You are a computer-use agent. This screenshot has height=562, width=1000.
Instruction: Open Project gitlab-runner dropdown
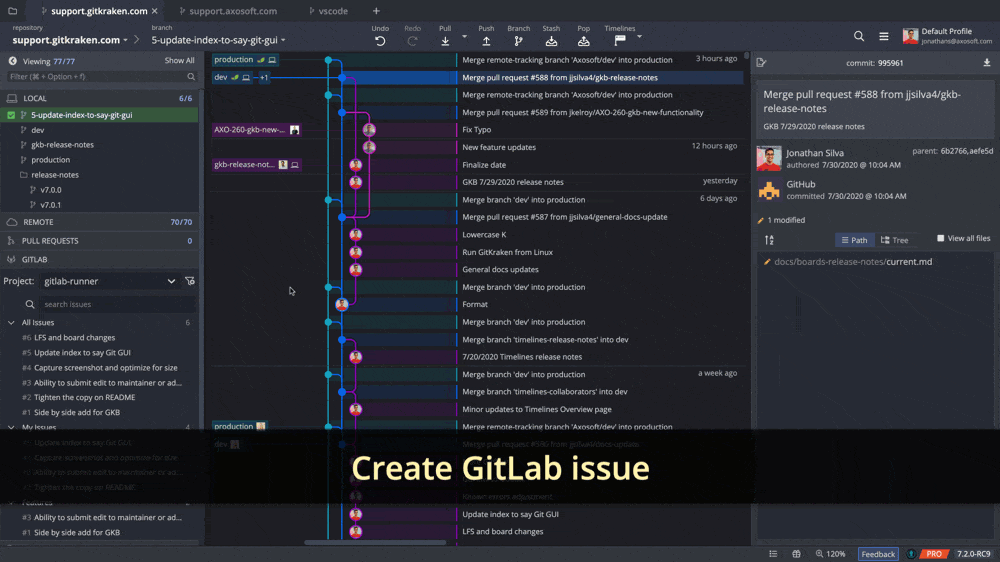coord(109,281)
